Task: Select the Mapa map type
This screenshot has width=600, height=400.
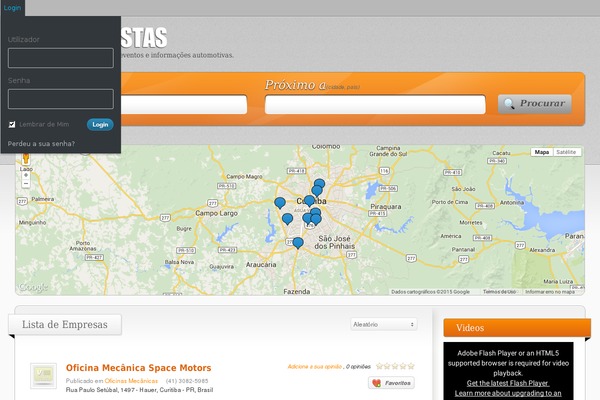Action: click(x=542, y=152)
